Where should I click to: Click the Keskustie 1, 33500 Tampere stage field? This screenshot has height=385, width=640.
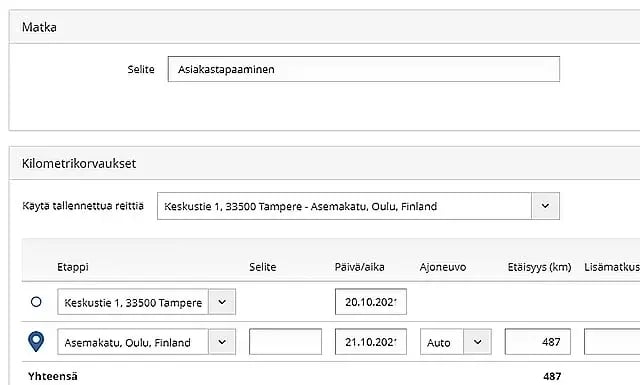coord(133,302)
